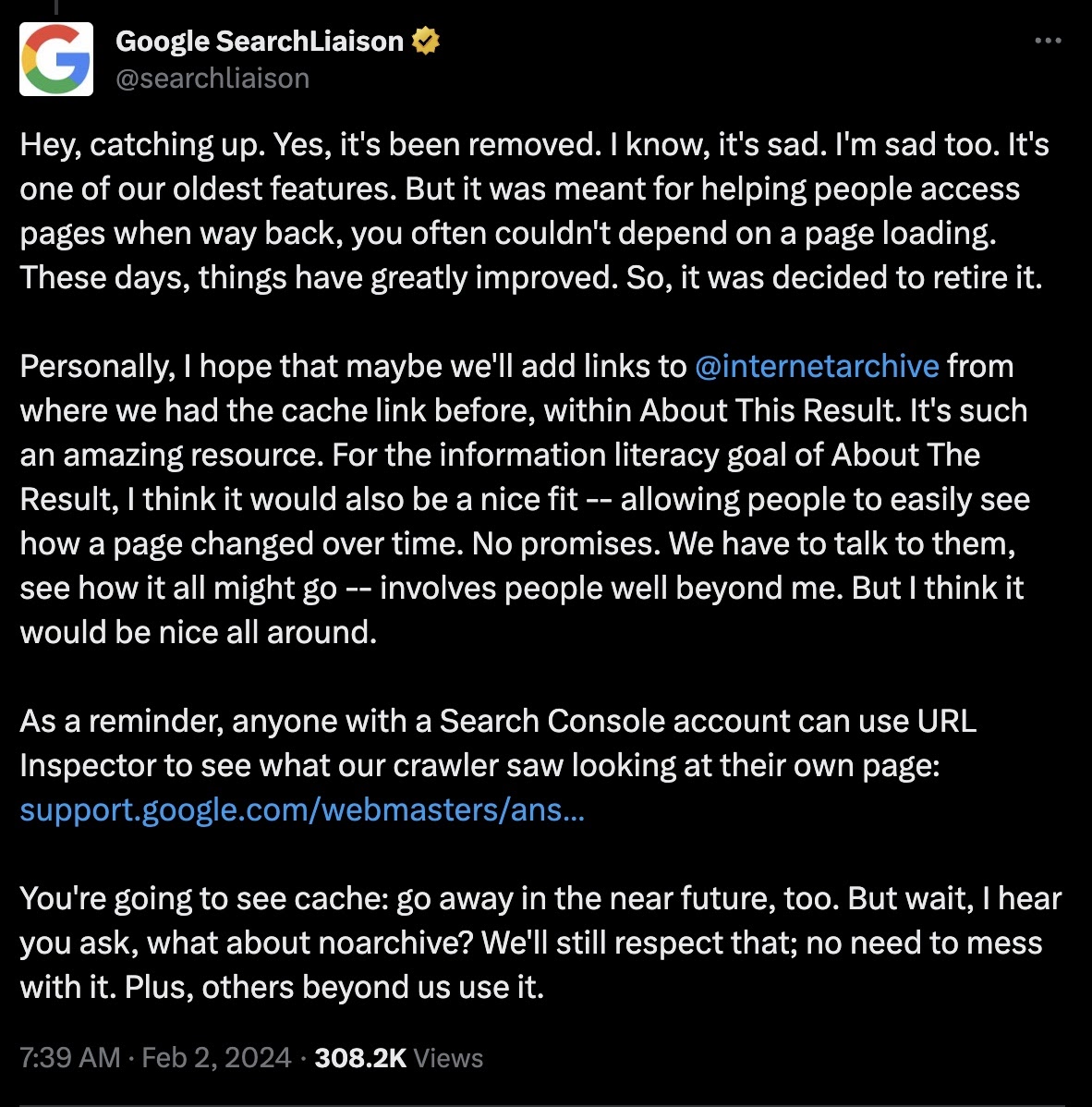The image size is (1092, 1107).
Task: Click the Feb 2, 2024 date
Action: point(216,1058)
